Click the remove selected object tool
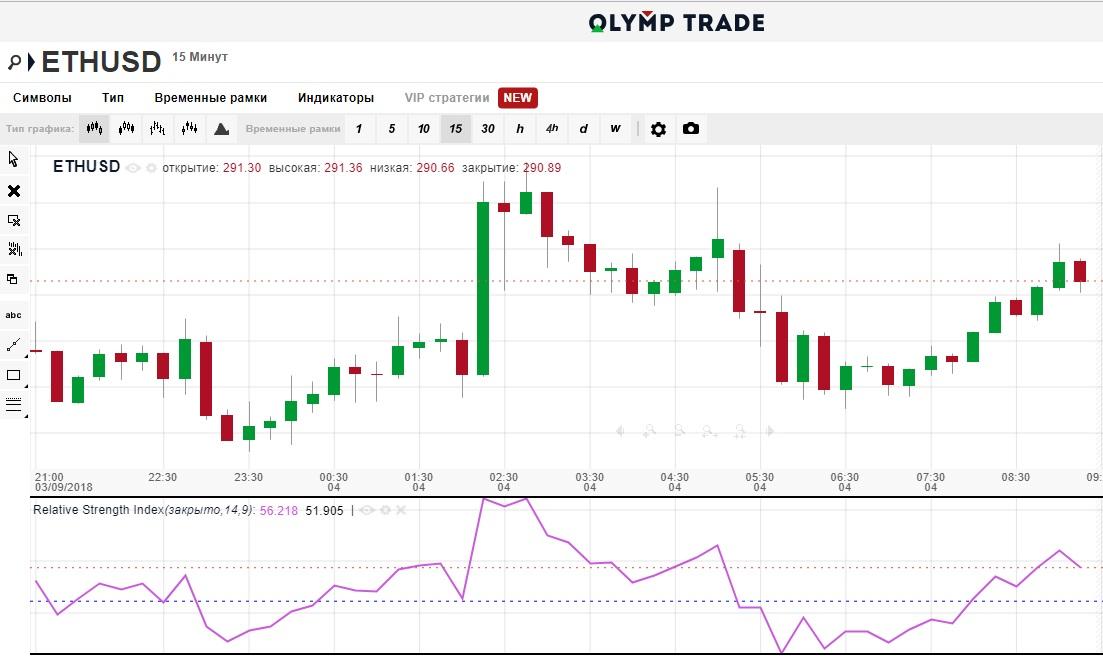 coord(13,220)
